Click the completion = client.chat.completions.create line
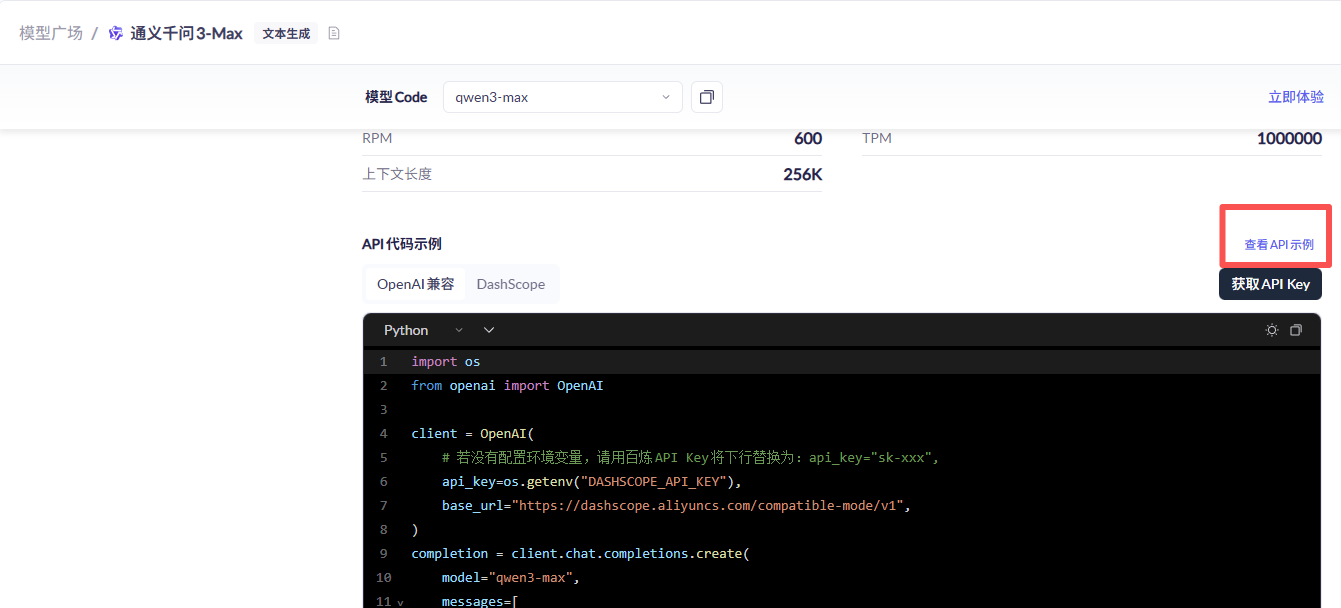The image size is (1341, 608). [580, 554]
